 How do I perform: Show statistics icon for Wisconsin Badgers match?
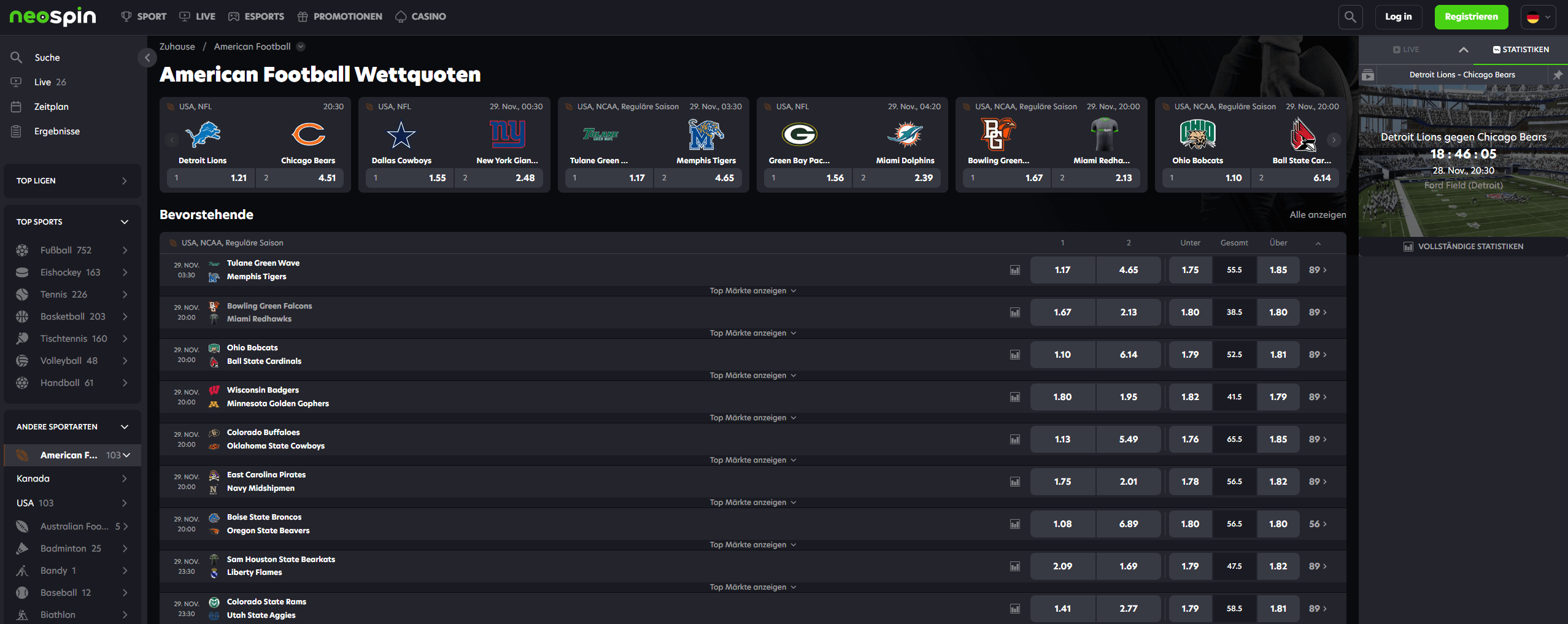tap(1015, 397)
